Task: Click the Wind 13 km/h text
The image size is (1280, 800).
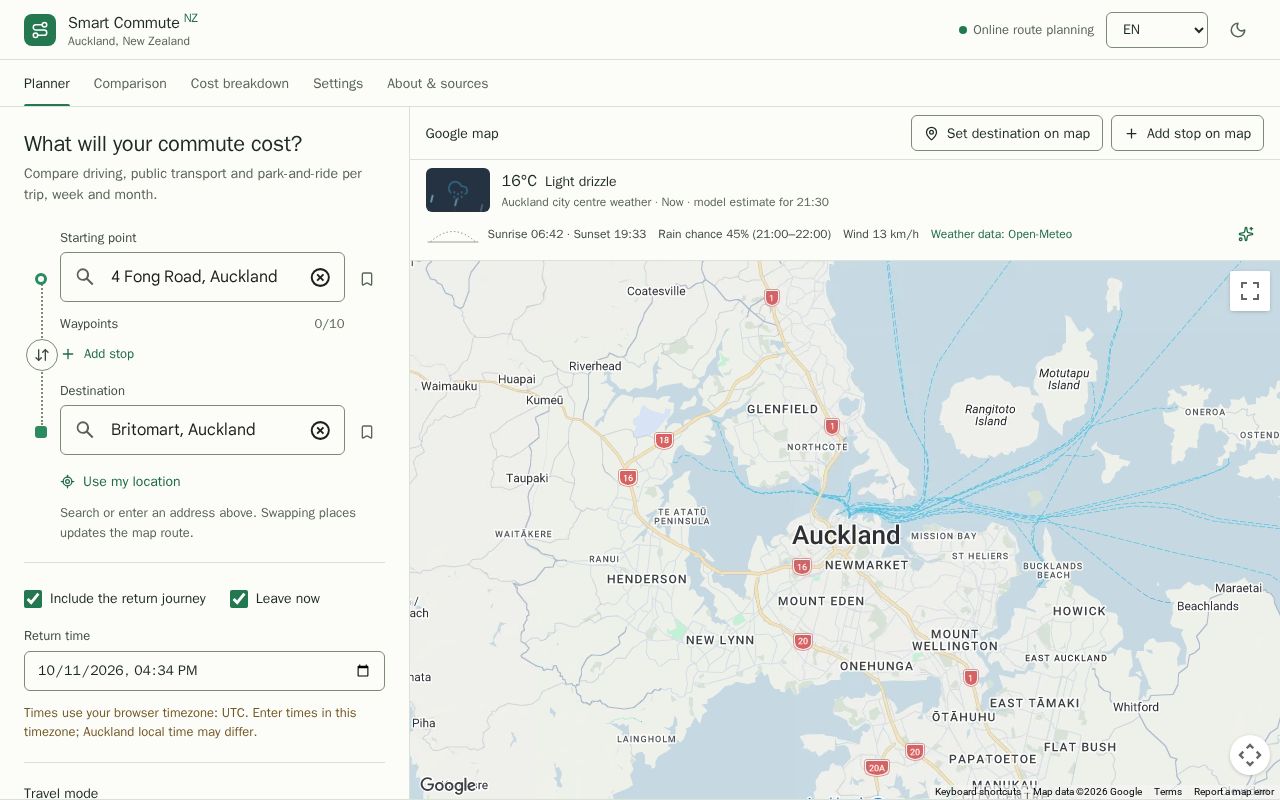Action: 880,234
